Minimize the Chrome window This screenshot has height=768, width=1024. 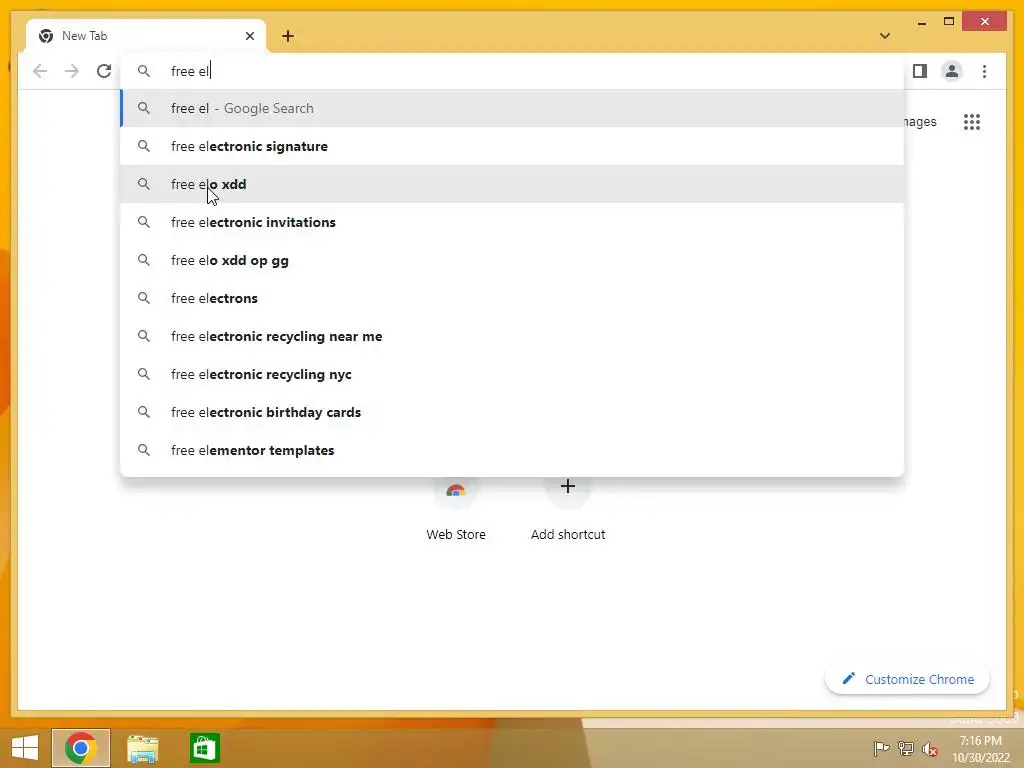click(x=921, y=22)
